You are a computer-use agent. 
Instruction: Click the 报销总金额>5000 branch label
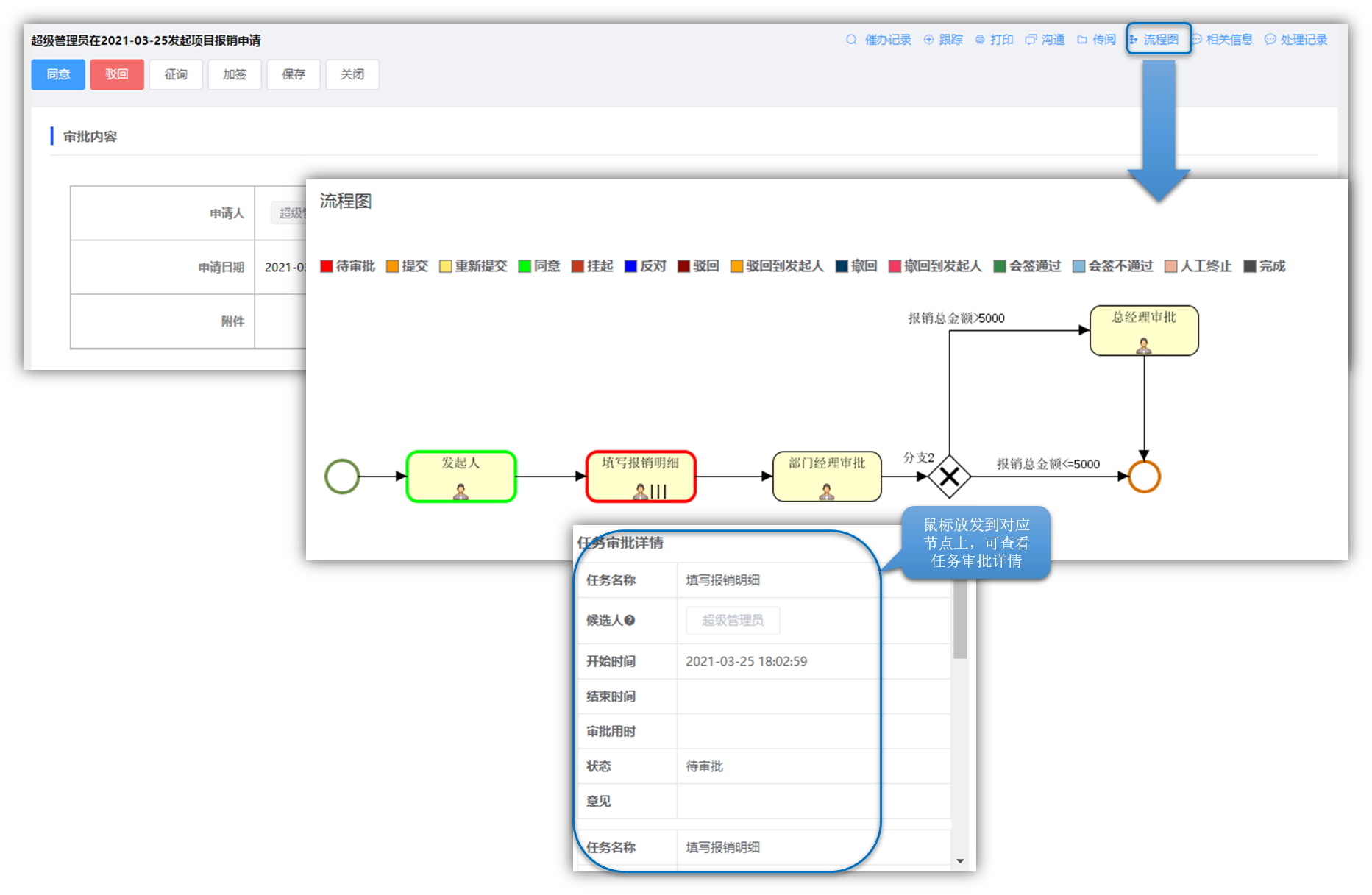(956, 318)
